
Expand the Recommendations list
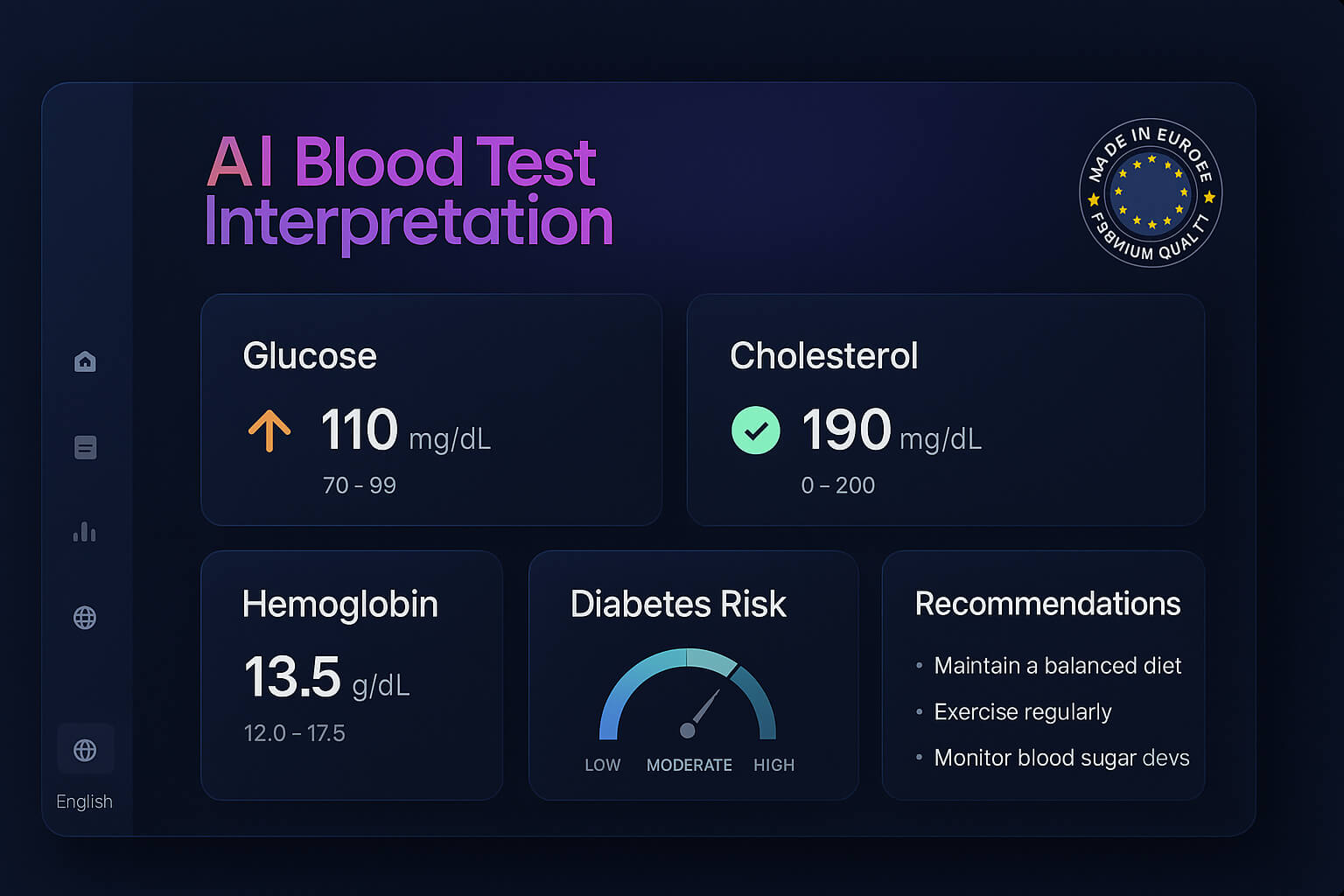pos(1046,603)
